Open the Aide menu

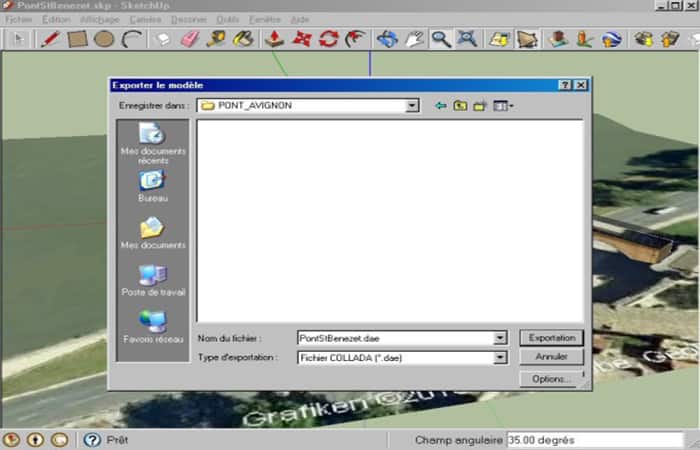point(300,20)
